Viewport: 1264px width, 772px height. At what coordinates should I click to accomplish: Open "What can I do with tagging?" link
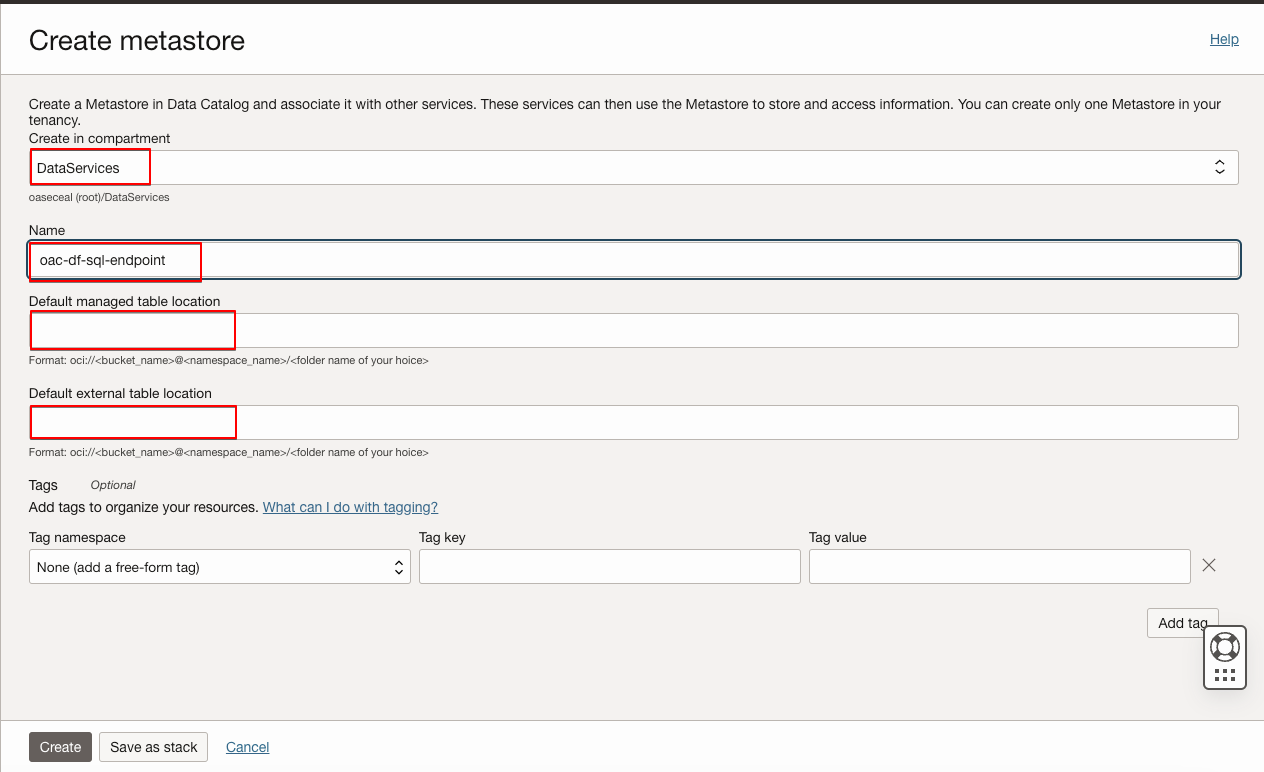coord(350,507)
